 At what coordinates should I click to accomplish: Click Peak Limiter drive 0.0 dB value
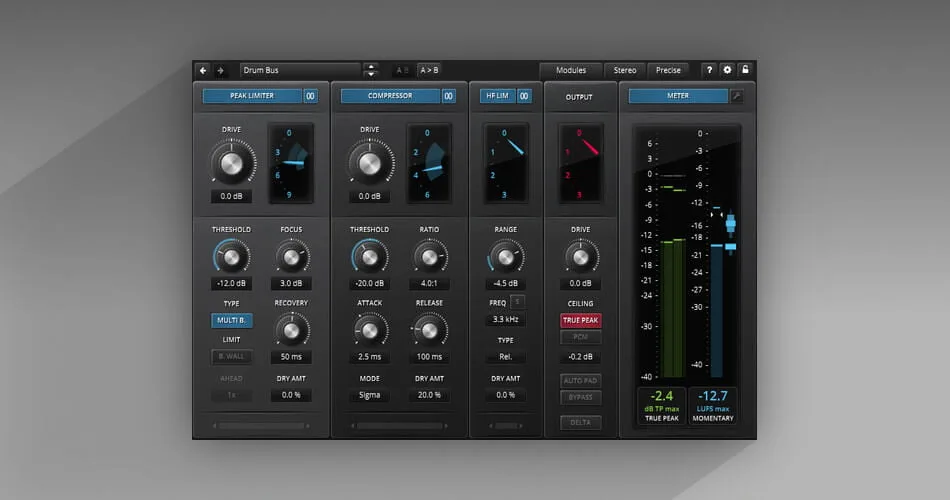tap(231, 196)
